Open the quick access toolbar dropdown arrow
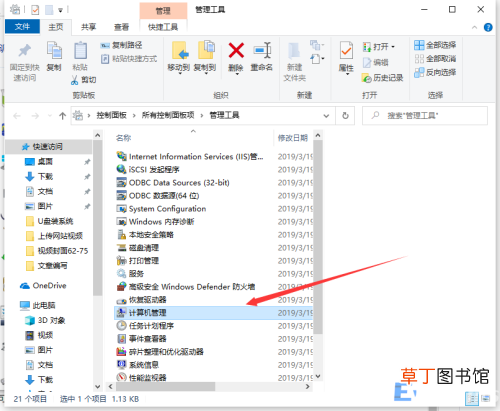This screenshot has height=411, width=500. (60, 10)
